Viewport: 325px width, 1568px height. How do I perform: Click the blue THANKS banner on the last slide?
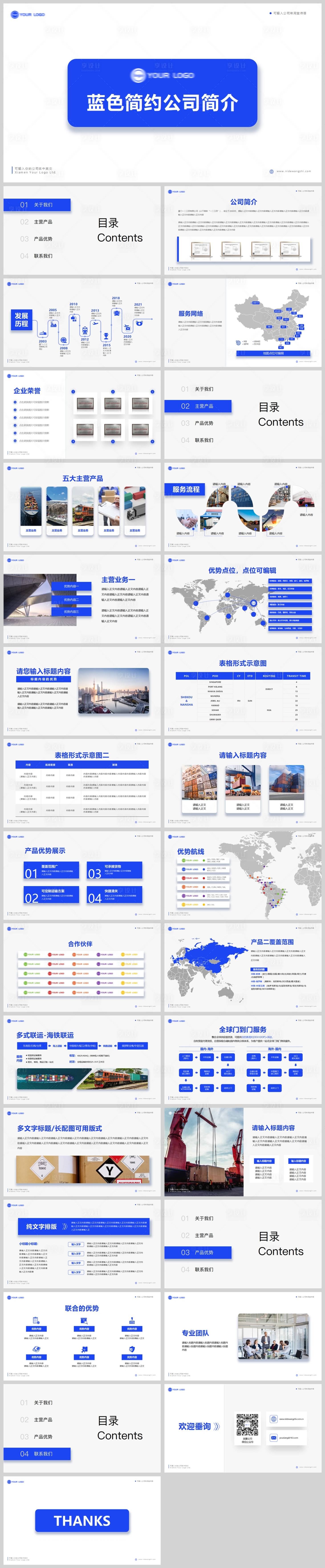coord(82,1521)
